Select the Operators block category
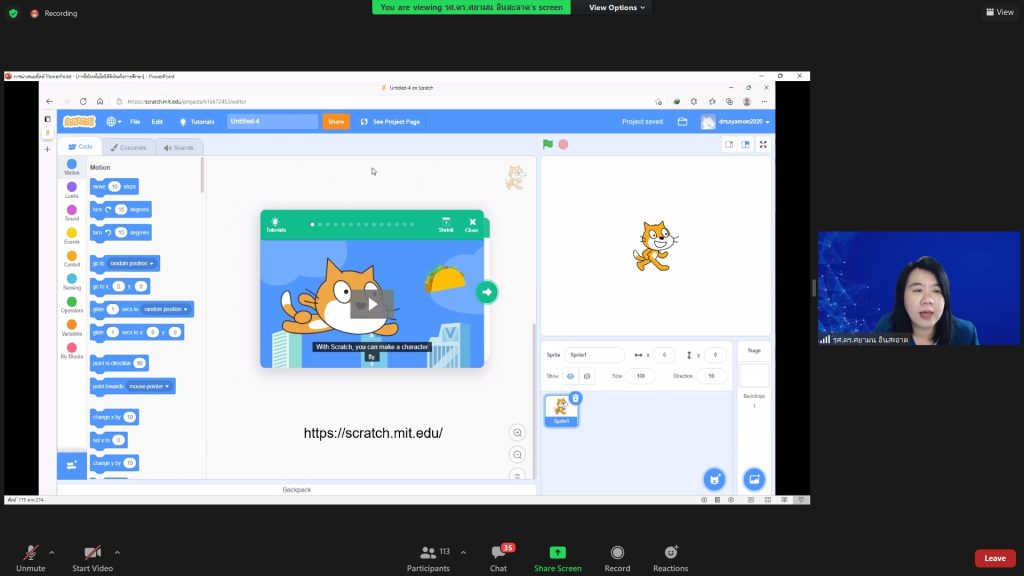 tap(72, 305)
